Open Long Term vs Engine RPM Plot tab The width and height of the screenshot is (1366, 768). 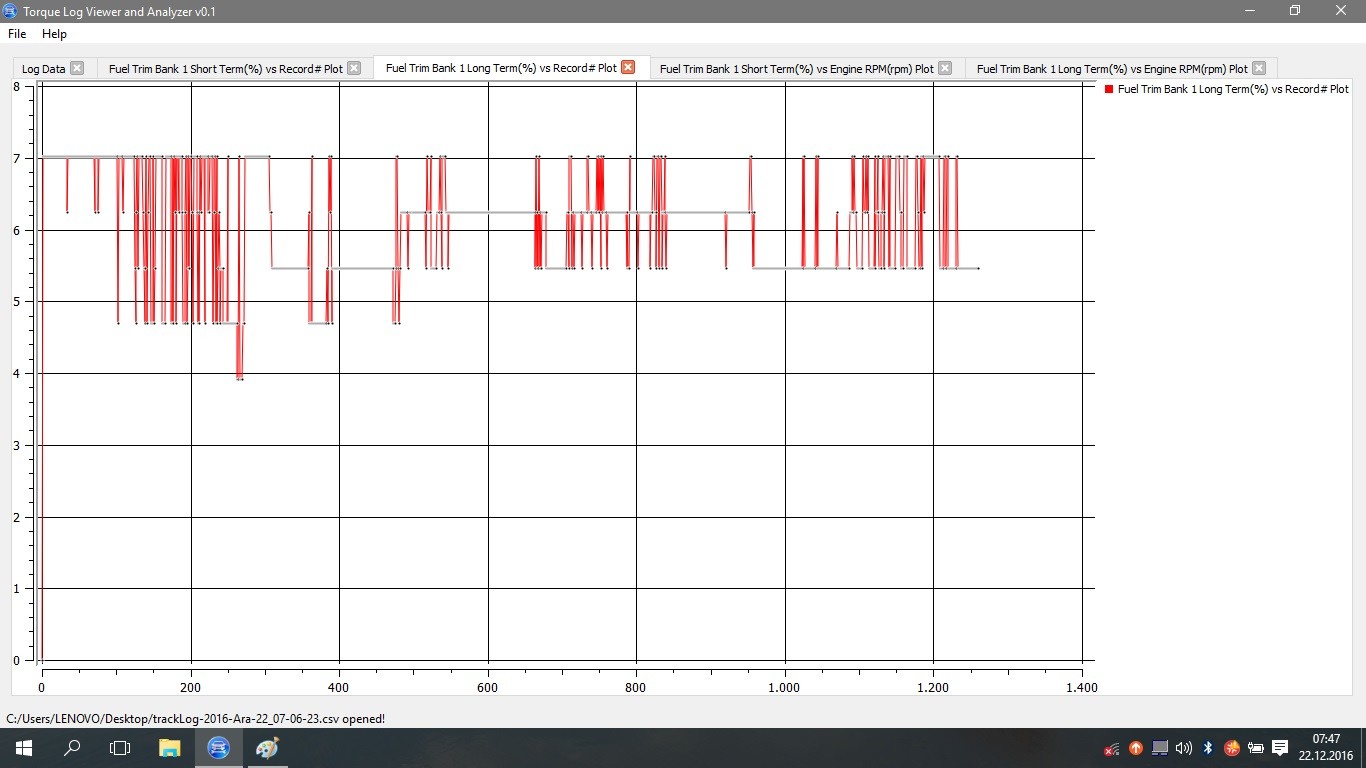pos(1111,69)
